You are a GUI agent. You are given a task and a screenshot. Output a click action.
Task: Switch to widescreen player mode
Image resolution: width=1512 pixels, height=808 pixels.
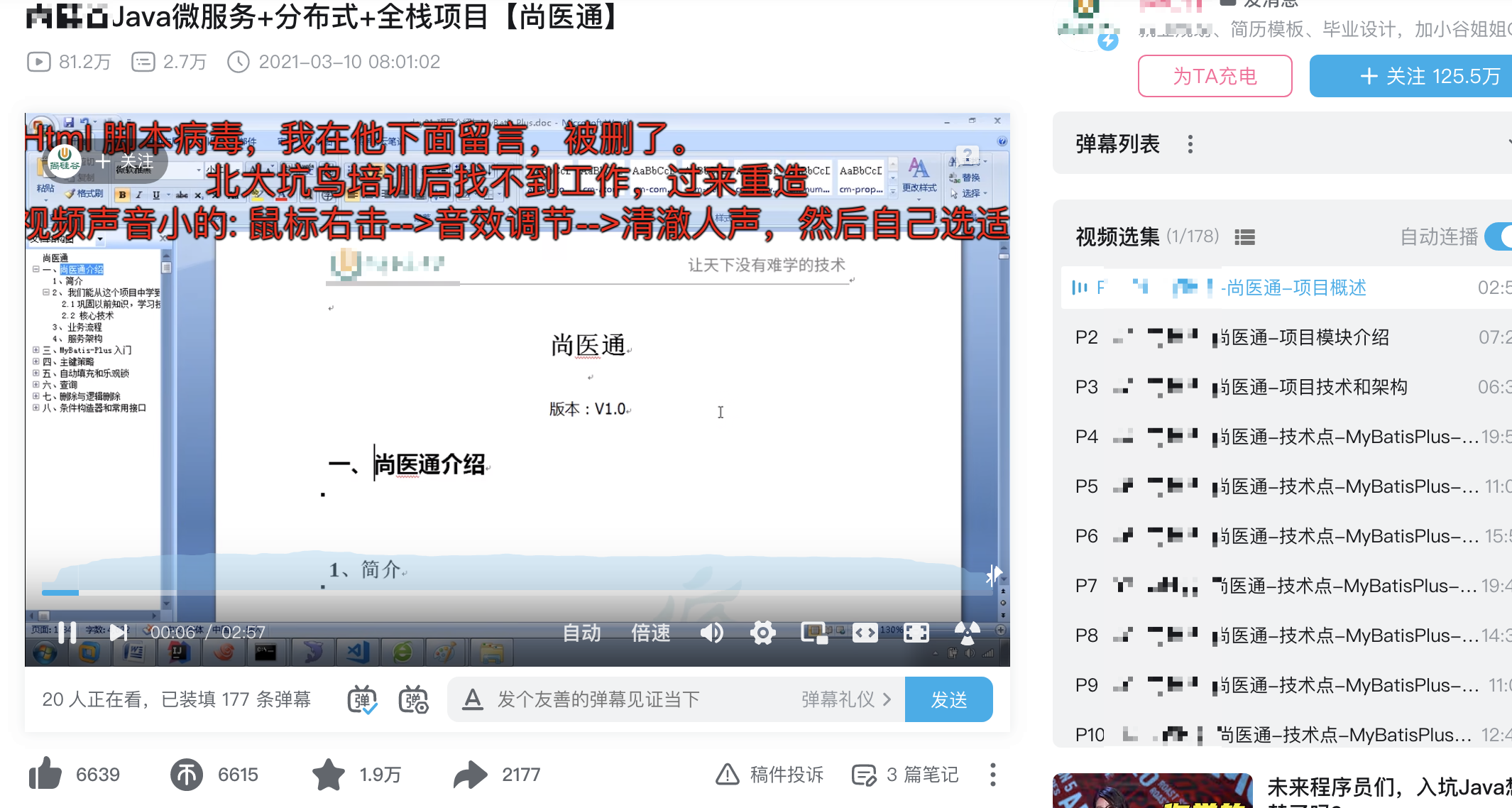[x=865, y=632]
